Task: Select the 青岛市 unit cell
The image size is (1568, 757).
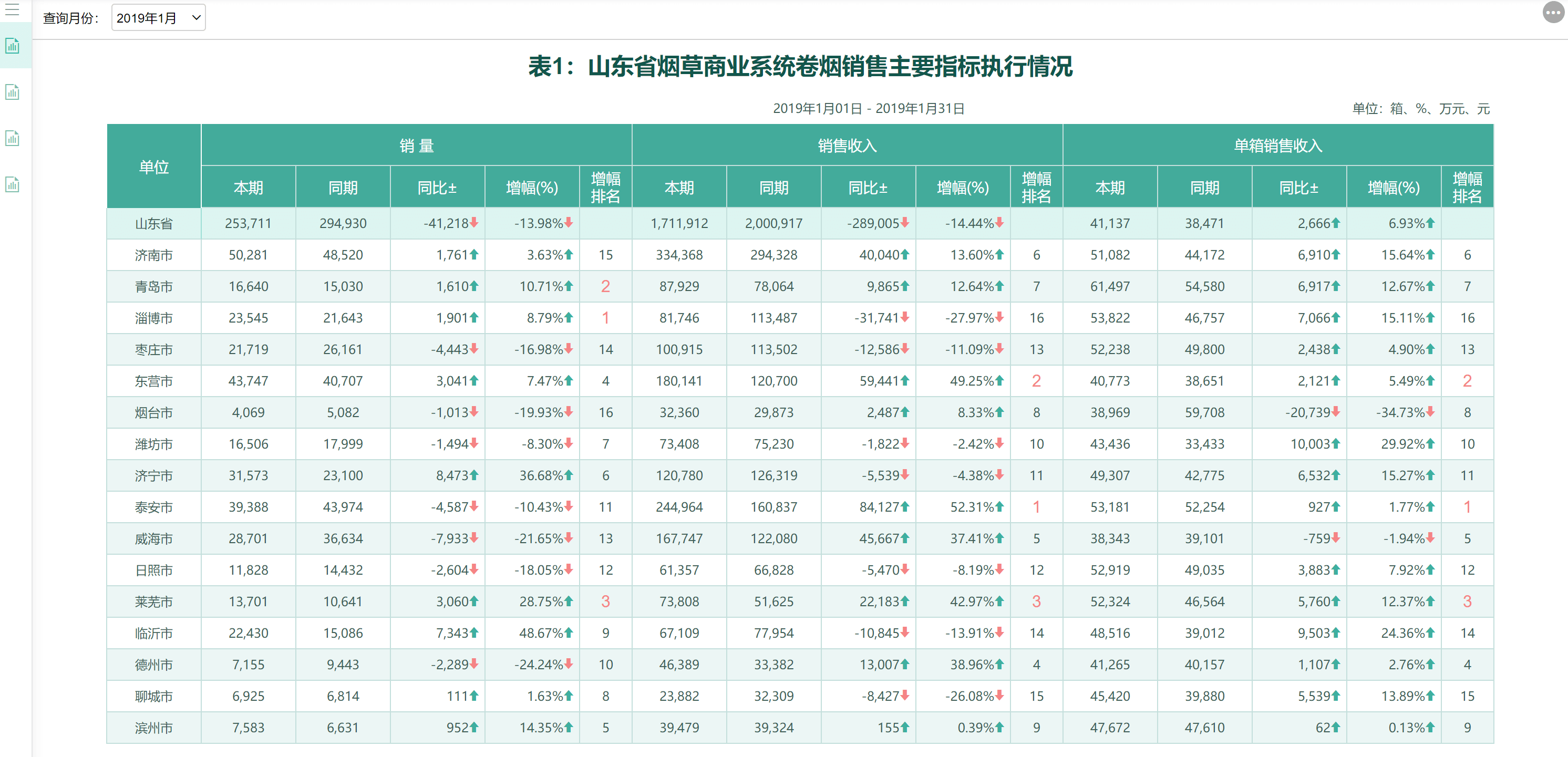Action: point(153,286)
